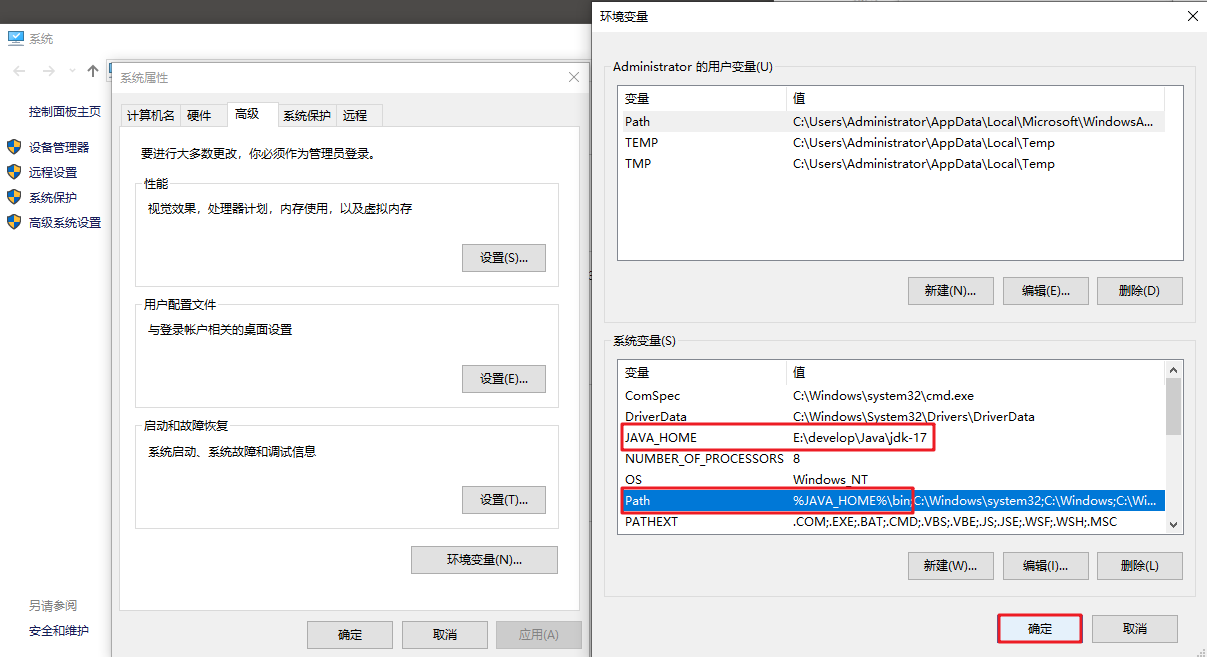Click the forward arrow in the 系统 window
Viewport: 1207px width, 657px height.
click(48, 71)
